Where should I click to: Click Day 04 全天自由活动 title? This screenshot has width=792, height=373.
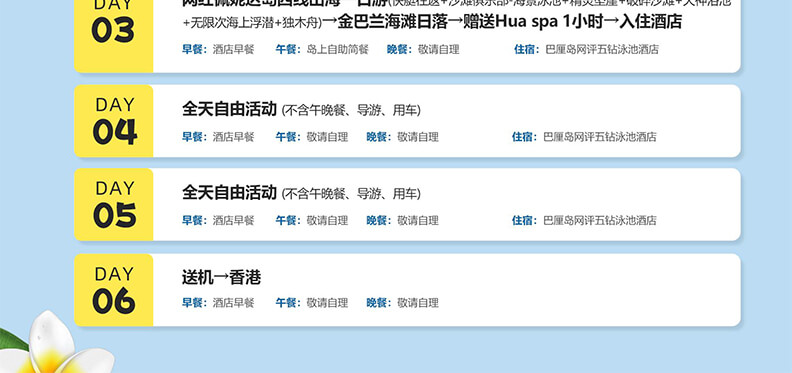point(229,109)
